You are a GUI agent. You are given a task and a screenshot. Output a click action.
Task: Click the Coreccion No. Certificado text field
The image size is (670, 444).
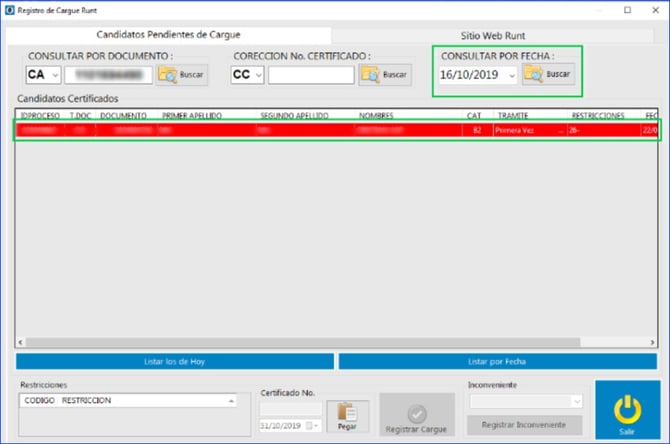click(x=311, y=75)
